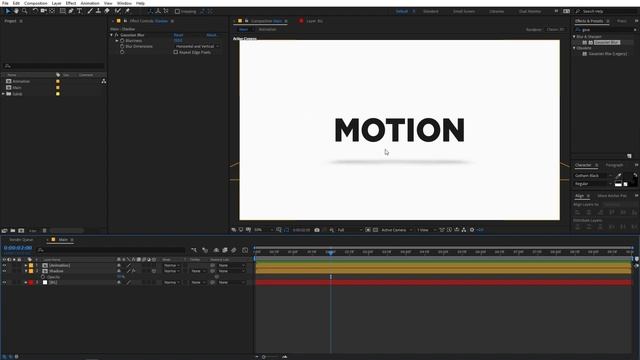Click the Blurriness value
The height and width of the screenshot is (360, 640).
pyautogui.click(x=178, y=41)
